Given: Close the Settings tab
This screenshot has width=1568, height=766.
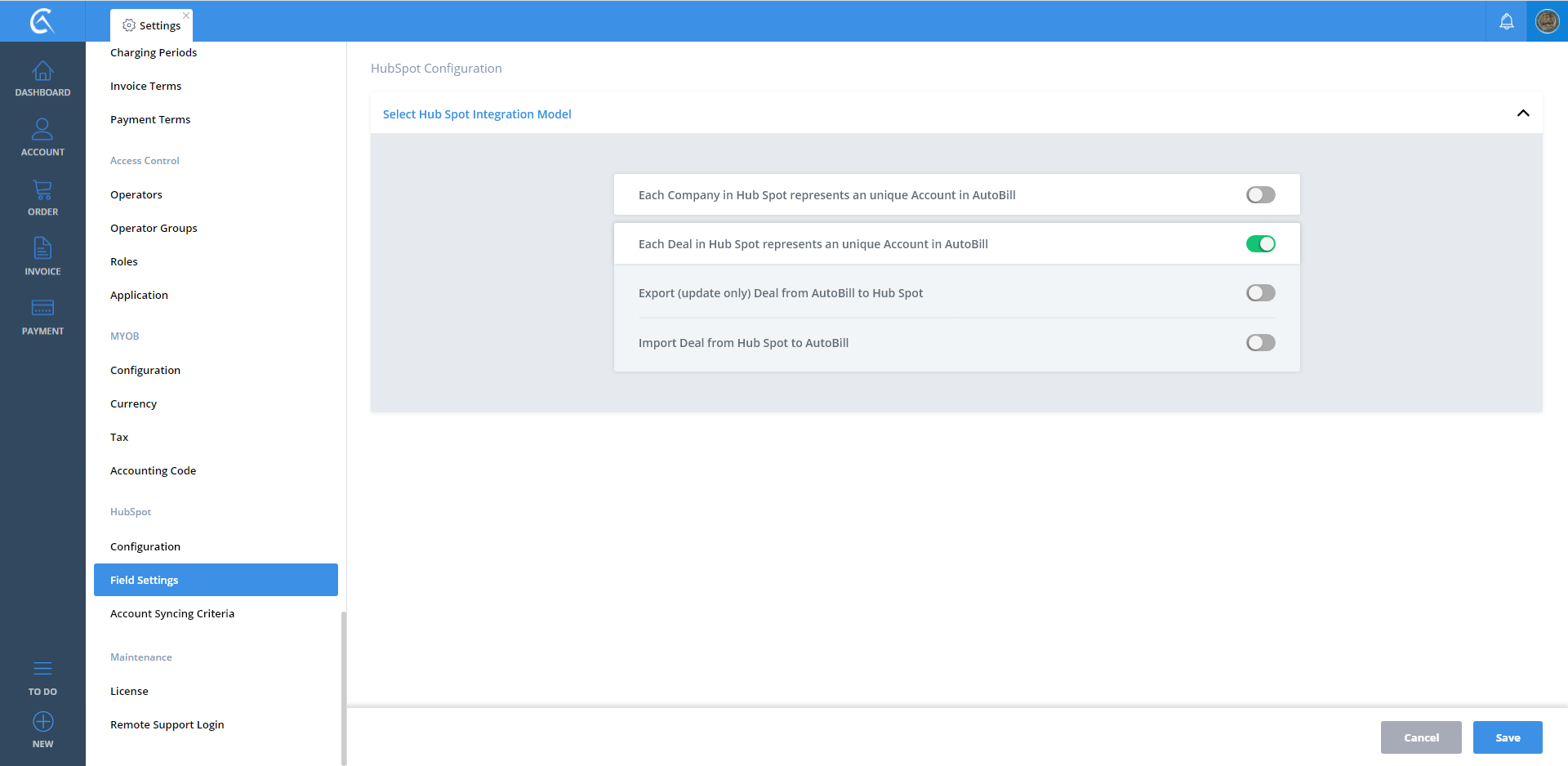Looking at the screenshot, I should [186, 16].
